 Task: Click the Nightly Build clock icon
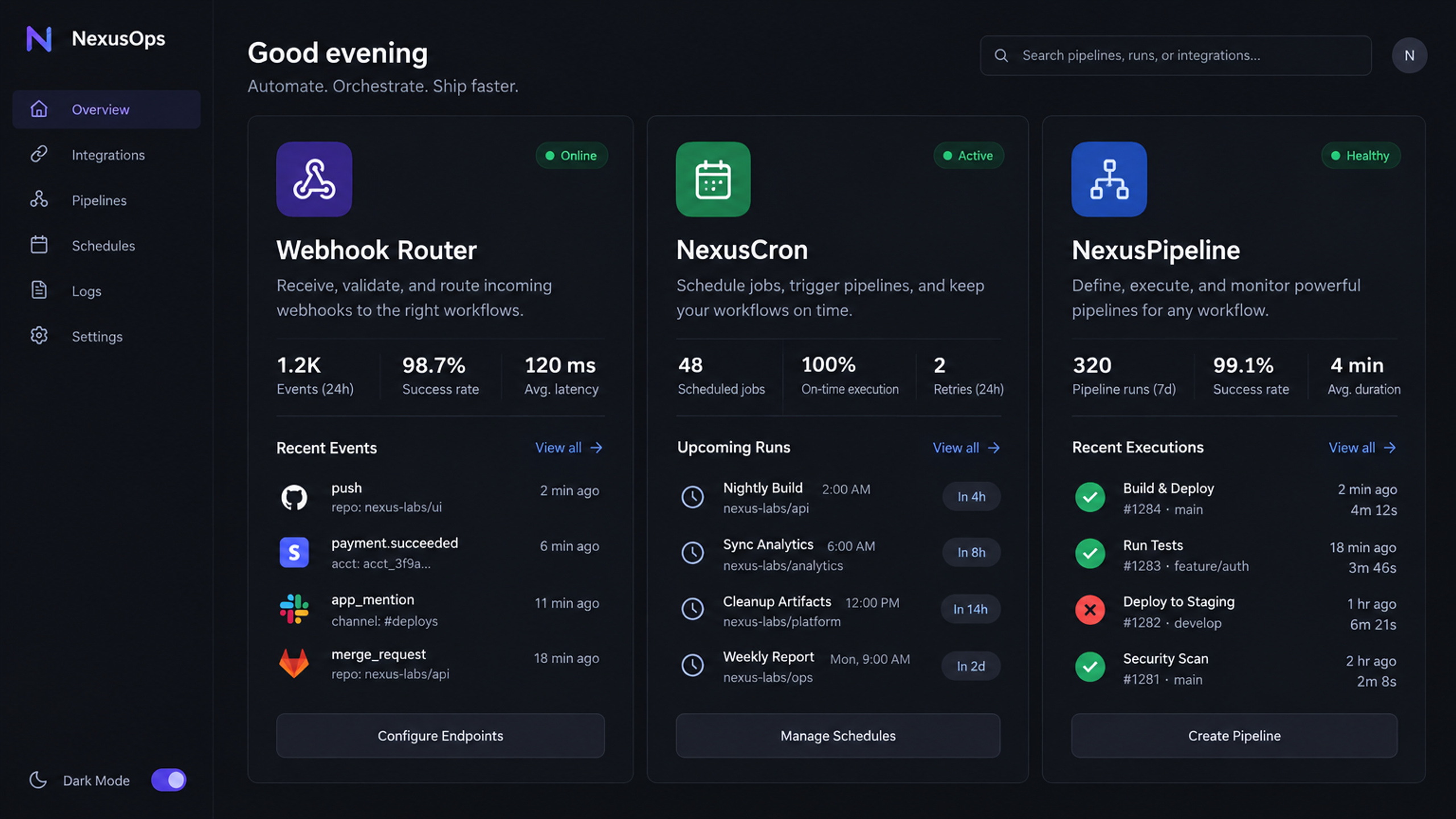pos(693,497)
